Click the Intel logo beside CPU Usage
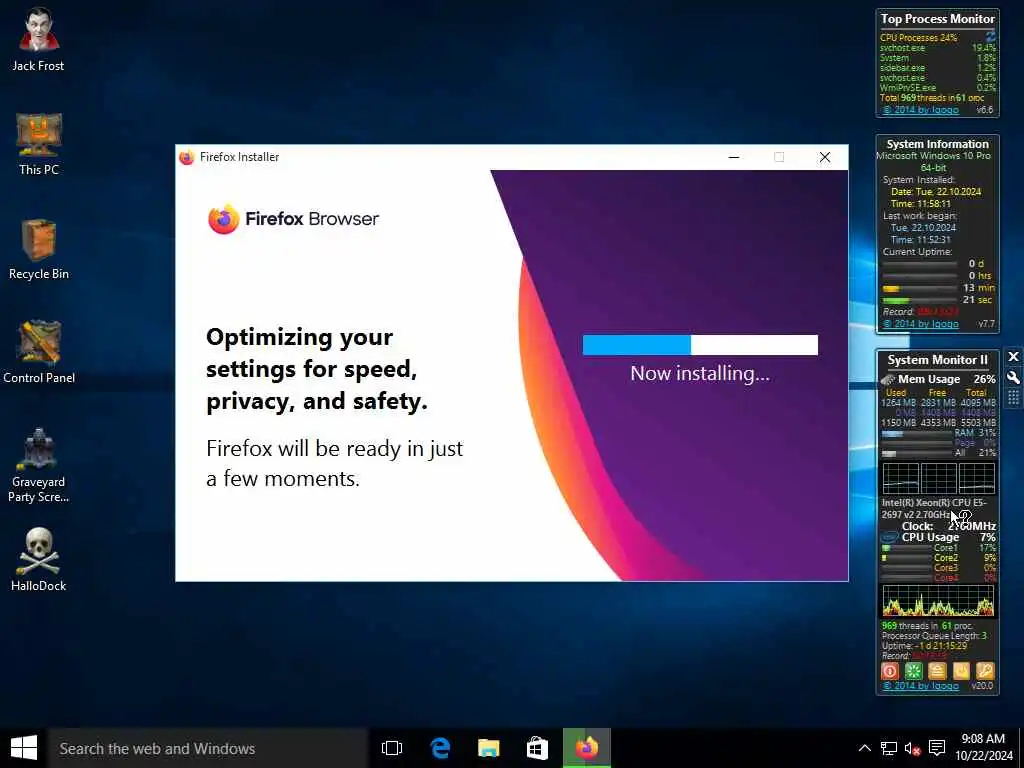The width and height of the screenshot is (1024, 768). [889, 537]
